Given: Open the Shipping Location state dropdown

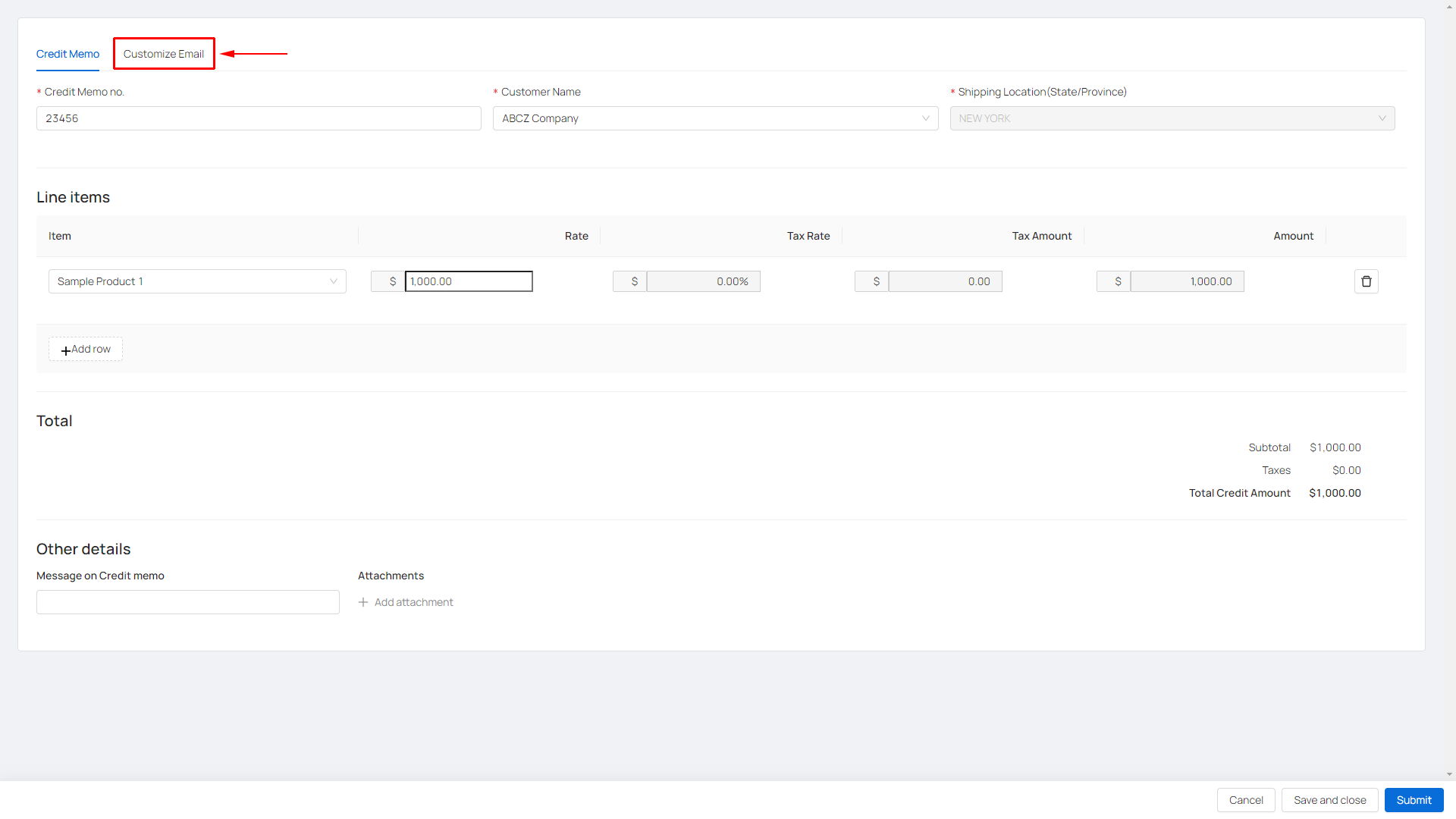Looking at the screenshot, I should pos(1172,118).
